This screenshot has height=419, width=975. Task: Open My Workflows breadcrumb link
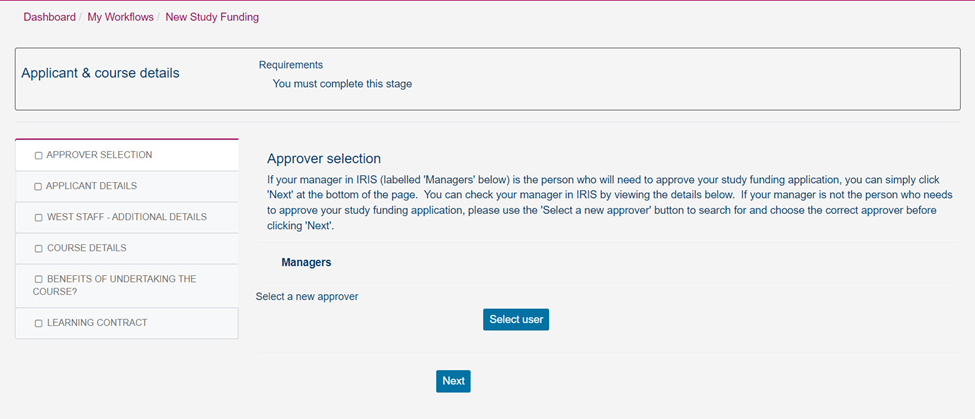coord(120,17)
